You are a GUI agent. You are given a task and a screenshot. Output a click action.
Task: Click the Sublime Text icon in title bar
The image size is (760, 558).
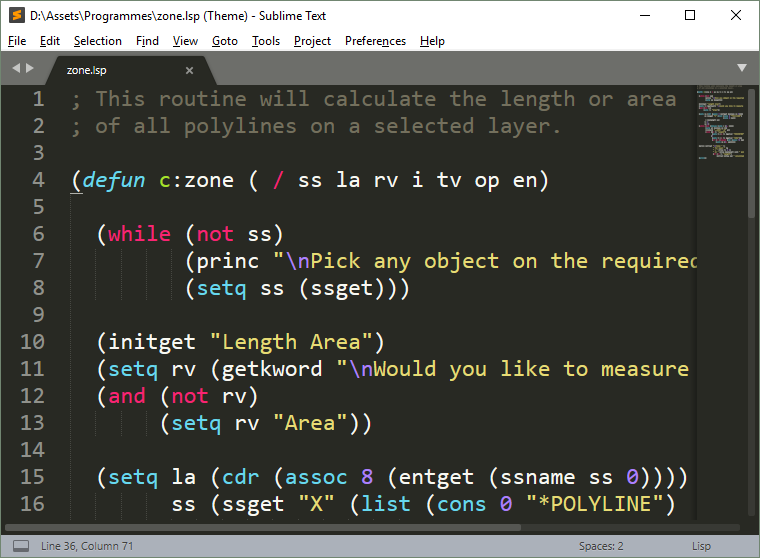tap(15, 15)
